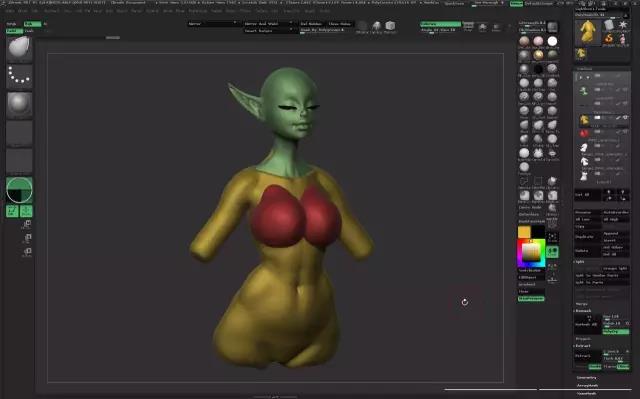This screenshot has height=399, width=640.
Task: Open the Smart ReSym dropdown
Action: [x=269, y=31]
